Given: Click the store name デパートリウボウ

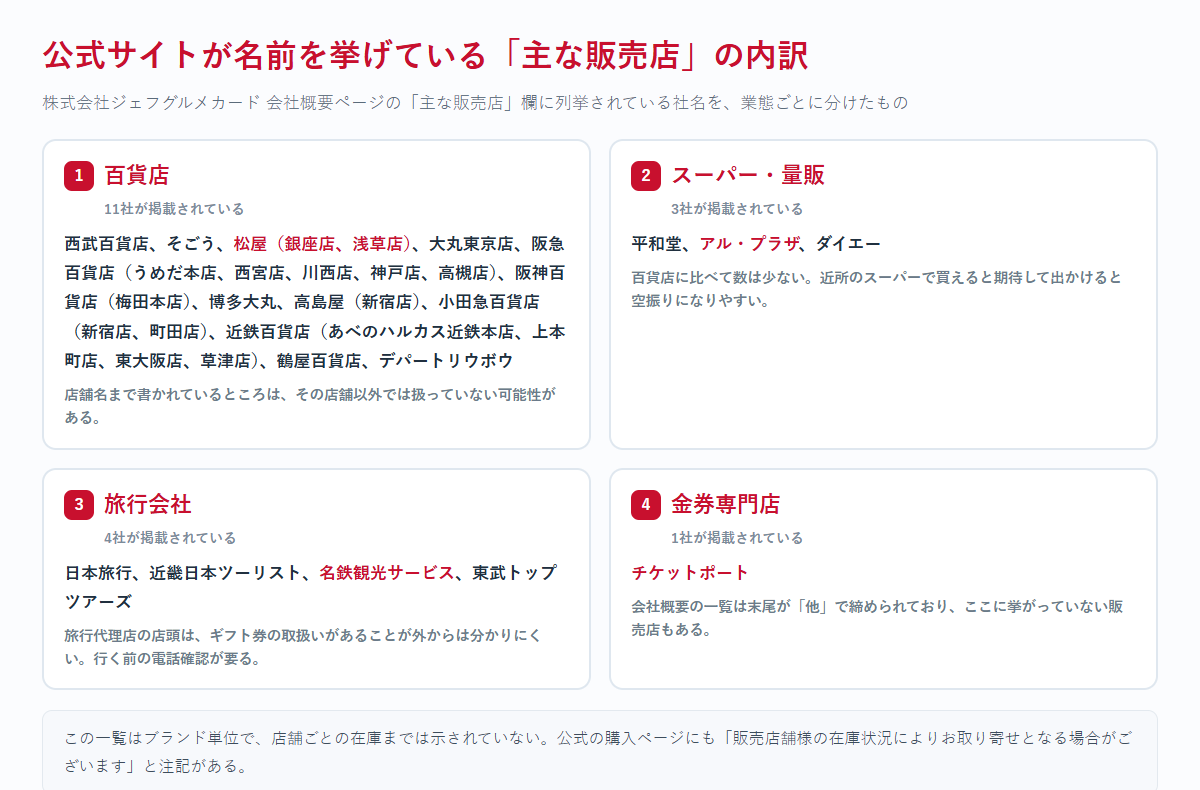Looking at the screenshot, I should [446, 360].
